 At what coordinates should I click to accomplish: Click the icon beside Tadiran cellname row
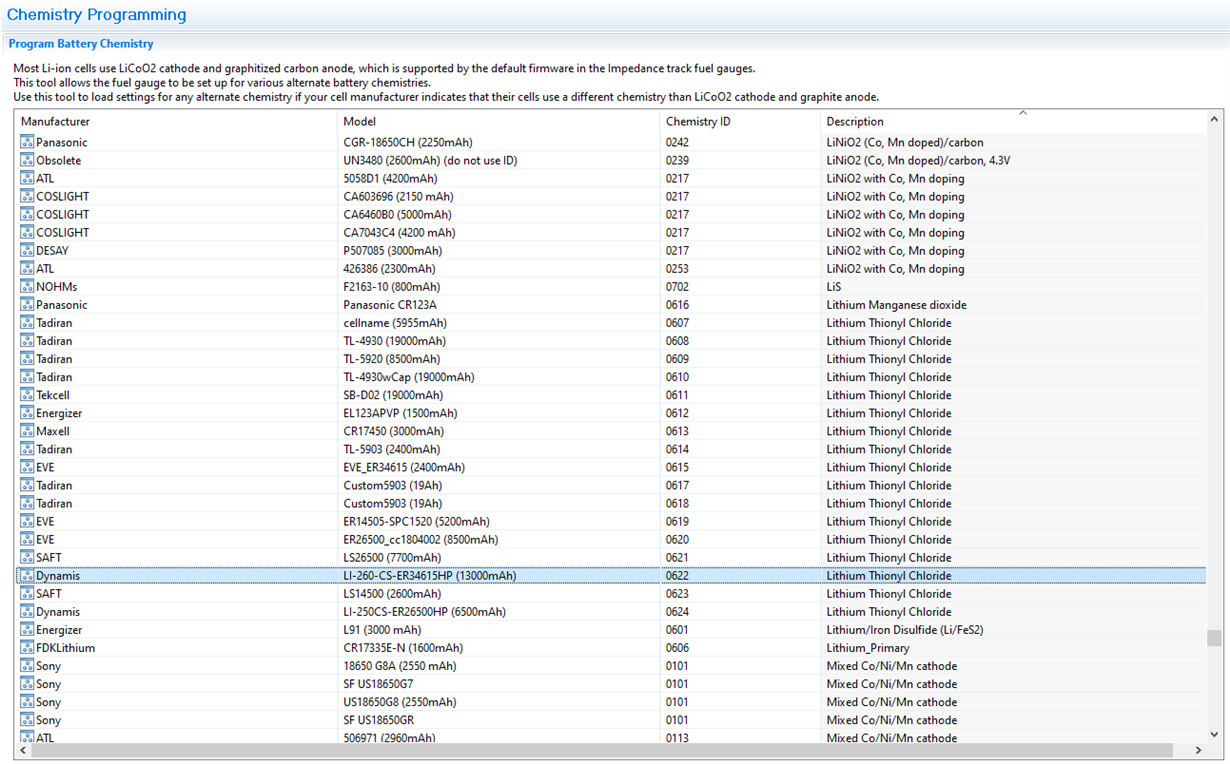coord(27,323)
